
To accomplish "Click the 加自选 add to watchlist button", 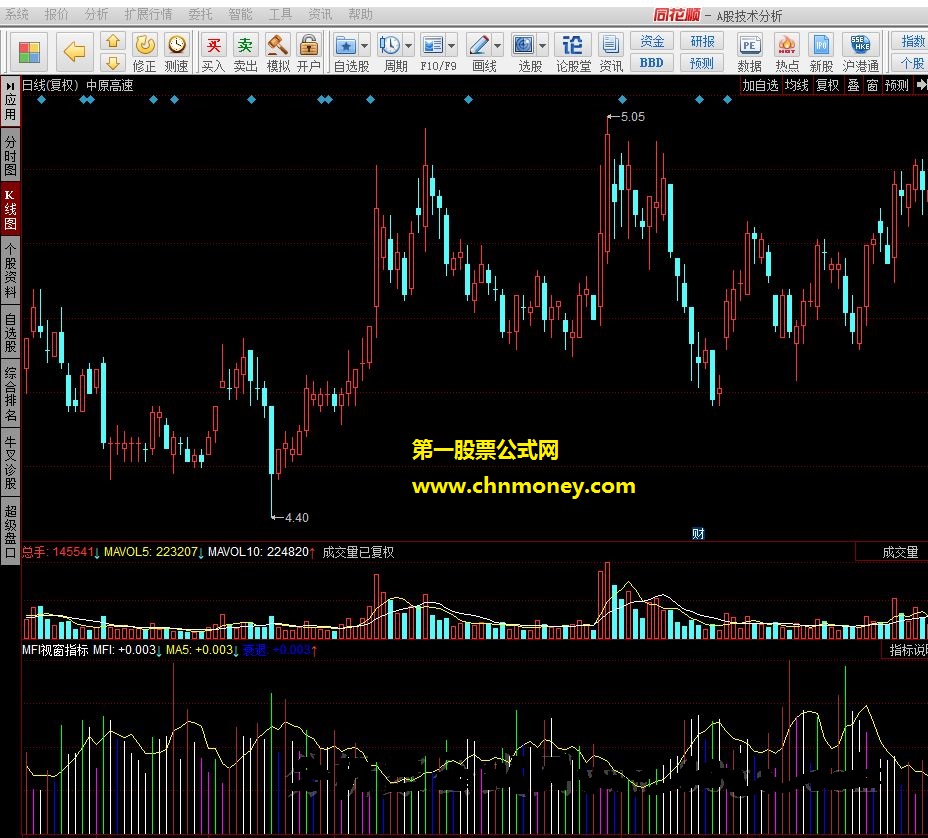I will pos(761,85).
